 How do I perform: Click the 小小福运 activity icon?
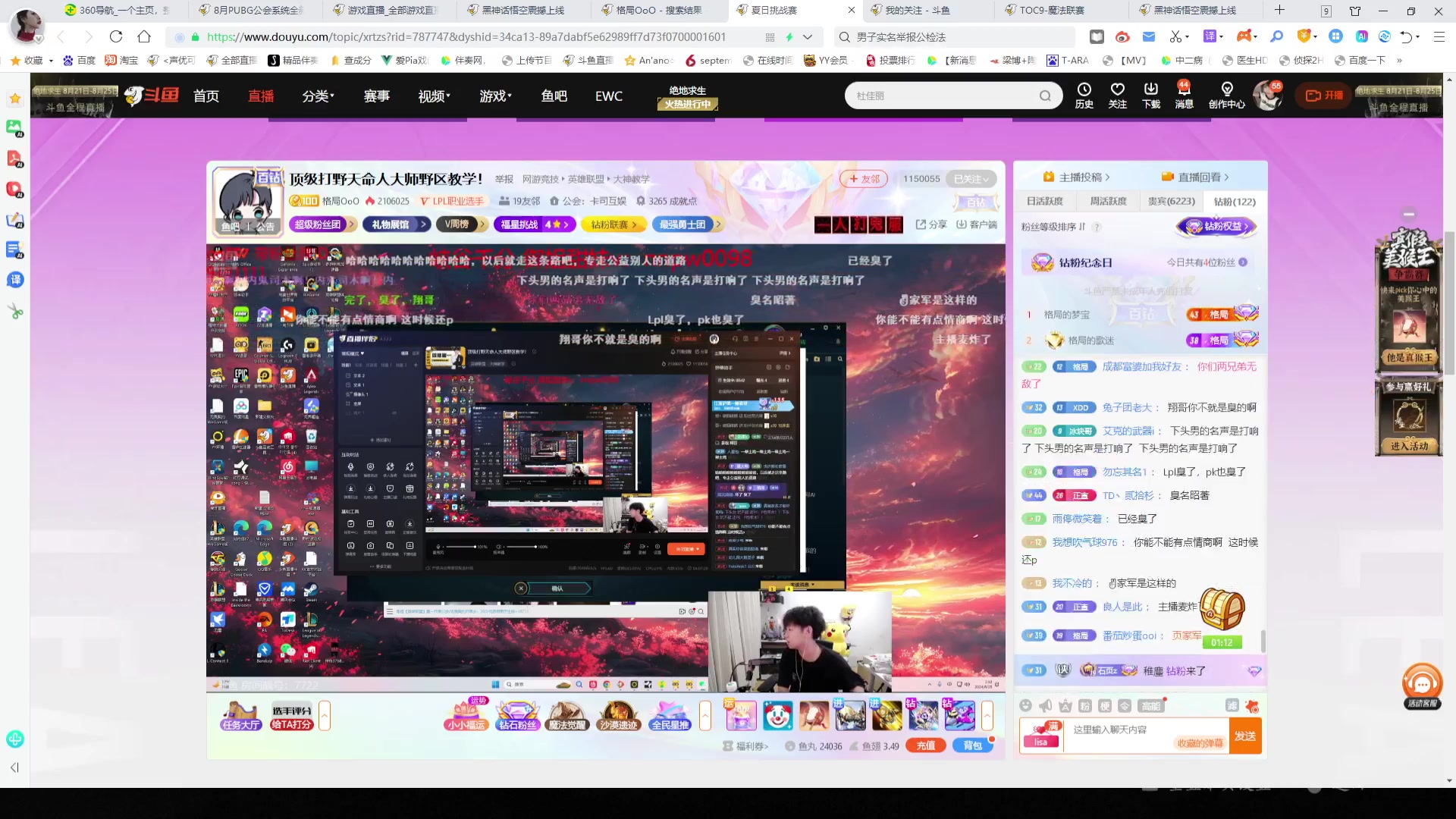(x=466, y=714)
